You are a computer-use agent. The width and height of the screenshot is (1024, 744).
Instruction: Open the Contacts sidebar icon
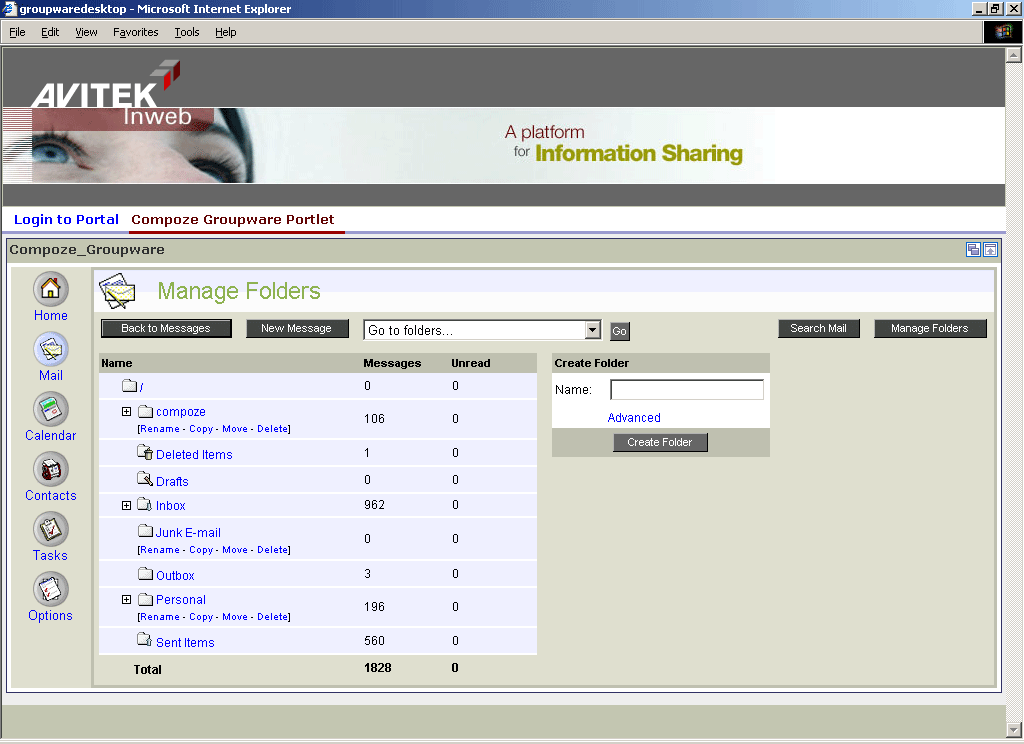coord(50,469)
